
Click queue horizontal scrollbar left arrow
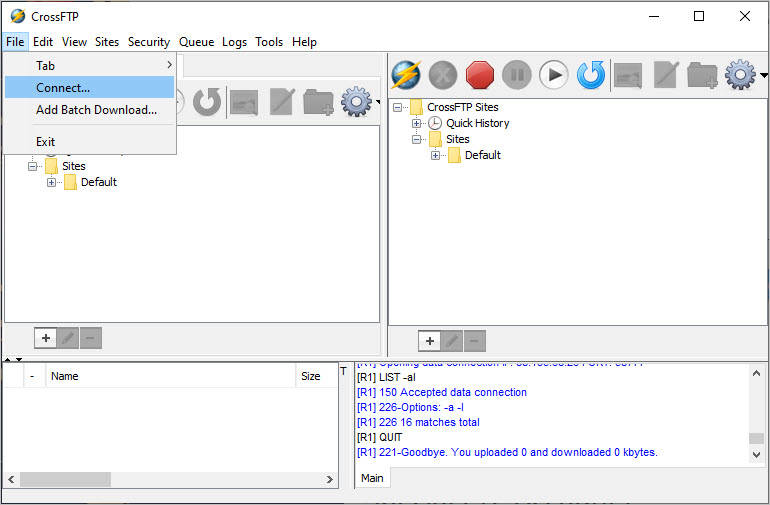point(11,479)
